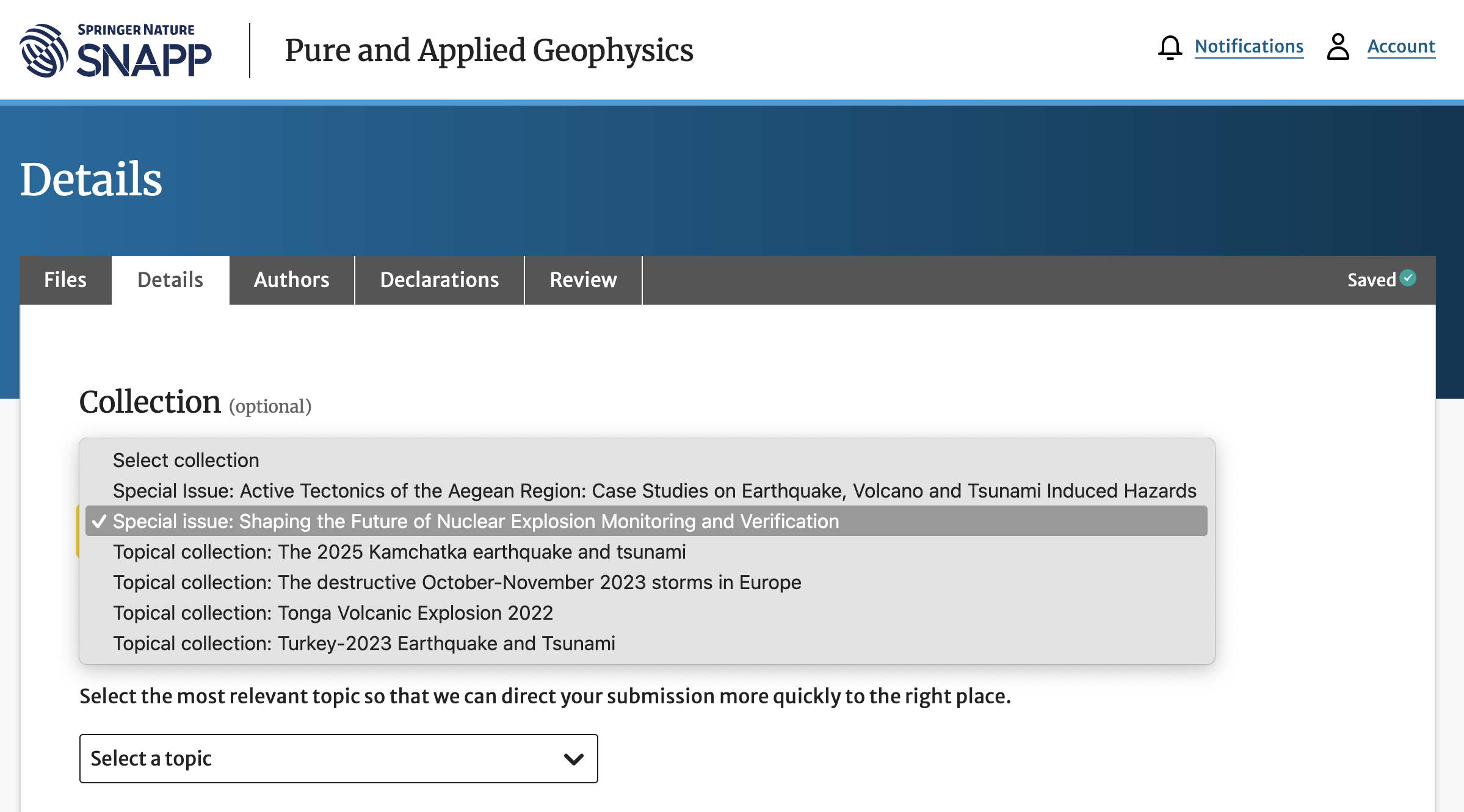The image size is (1464, 812).
Task: Switch to the Files tab
Action: tap(65, 280)
